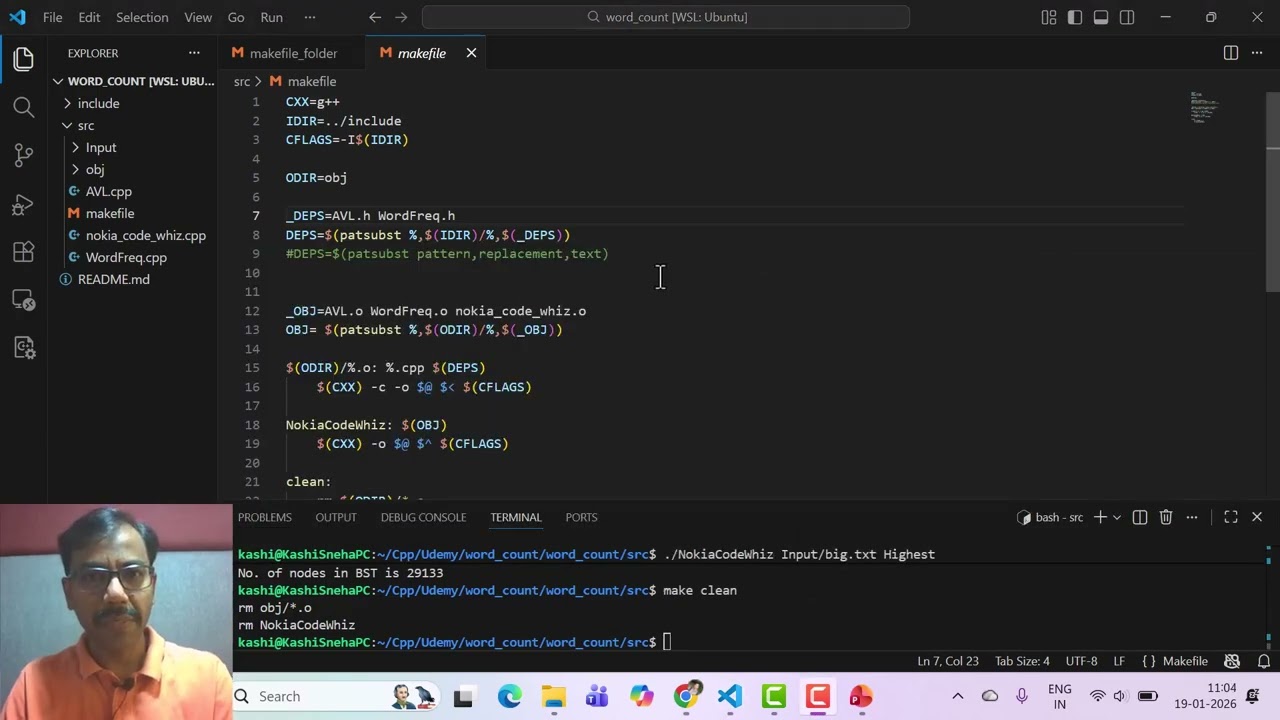The height and width of the screenshot is (720, 1280).
Task: Open Microsoft Teams from taskbar
Action: click(597, 696)
